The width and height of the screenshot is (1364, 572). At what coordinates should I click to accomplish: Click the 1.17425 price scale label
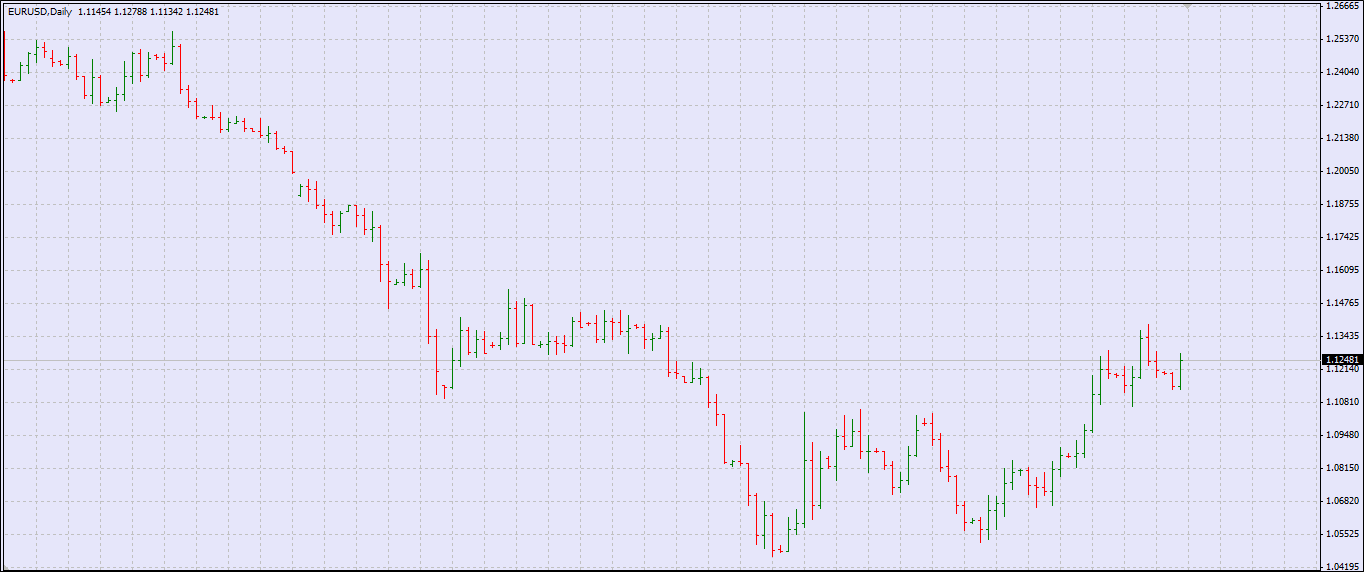click(1340, 237)
